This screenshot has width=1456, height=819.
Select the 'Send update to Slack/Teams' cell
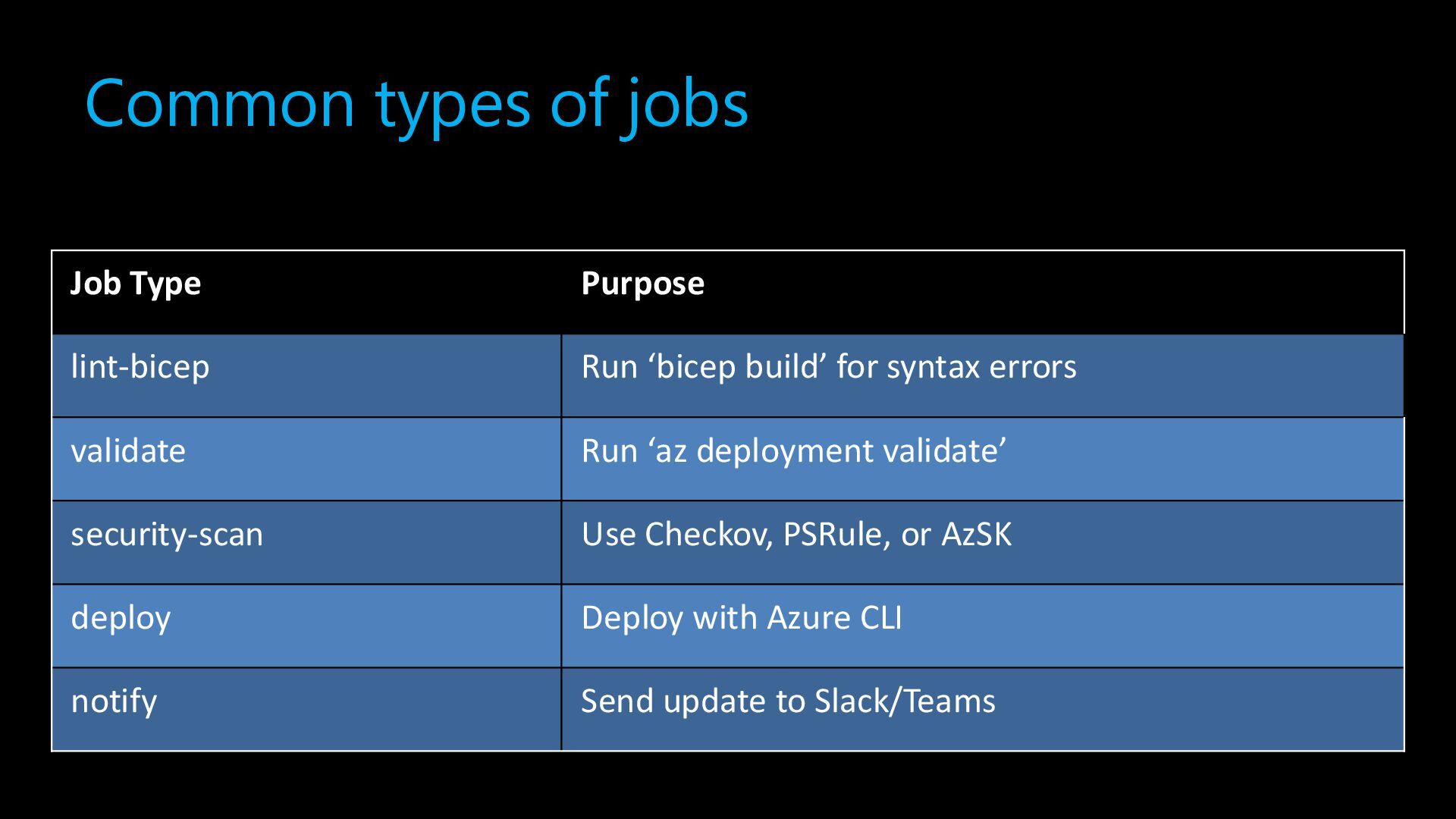(983, 709)
